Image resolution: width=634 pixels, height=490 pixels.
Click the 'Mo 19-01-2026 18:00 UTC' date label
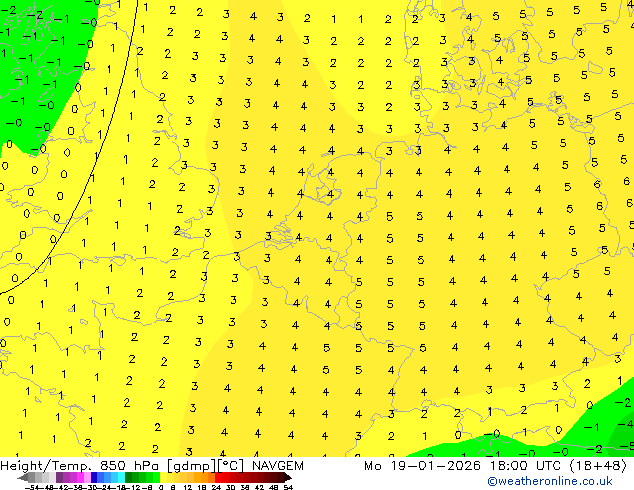(x=464, y=466)
